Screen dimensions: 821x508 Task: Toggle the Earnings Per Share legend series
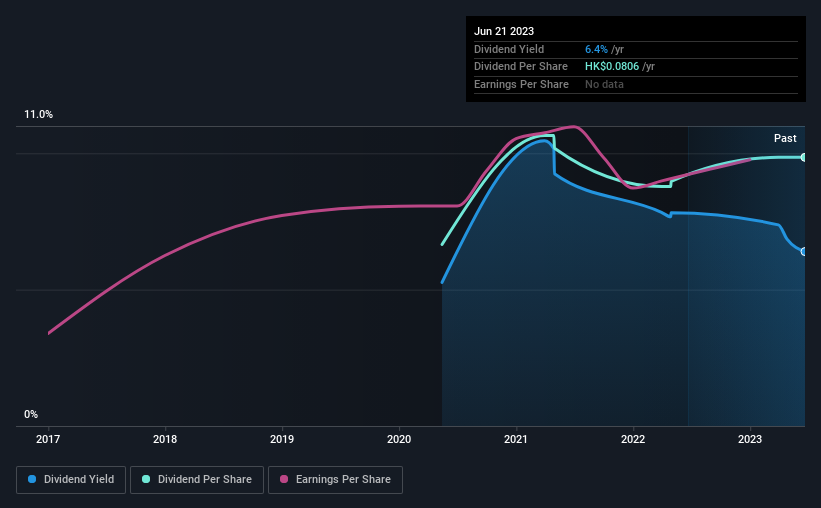click(335, 480)
